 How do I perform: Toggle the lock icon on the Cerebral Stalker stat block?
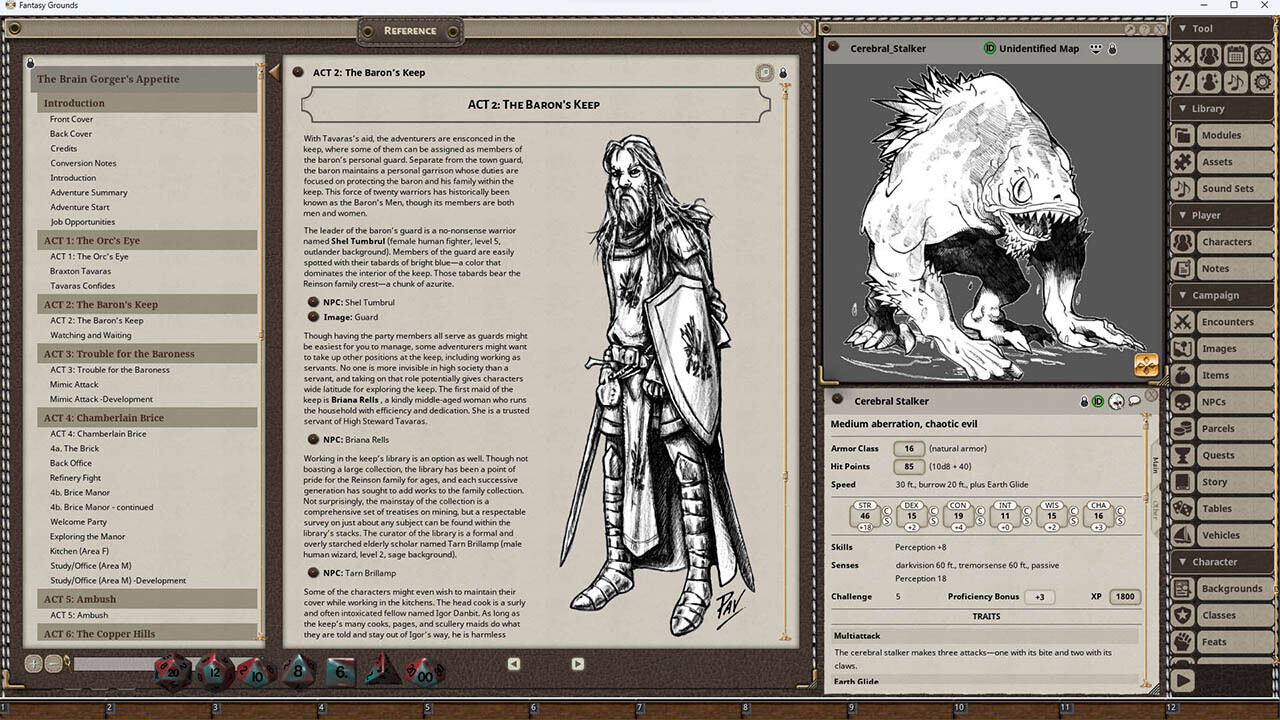(1084, 400)
